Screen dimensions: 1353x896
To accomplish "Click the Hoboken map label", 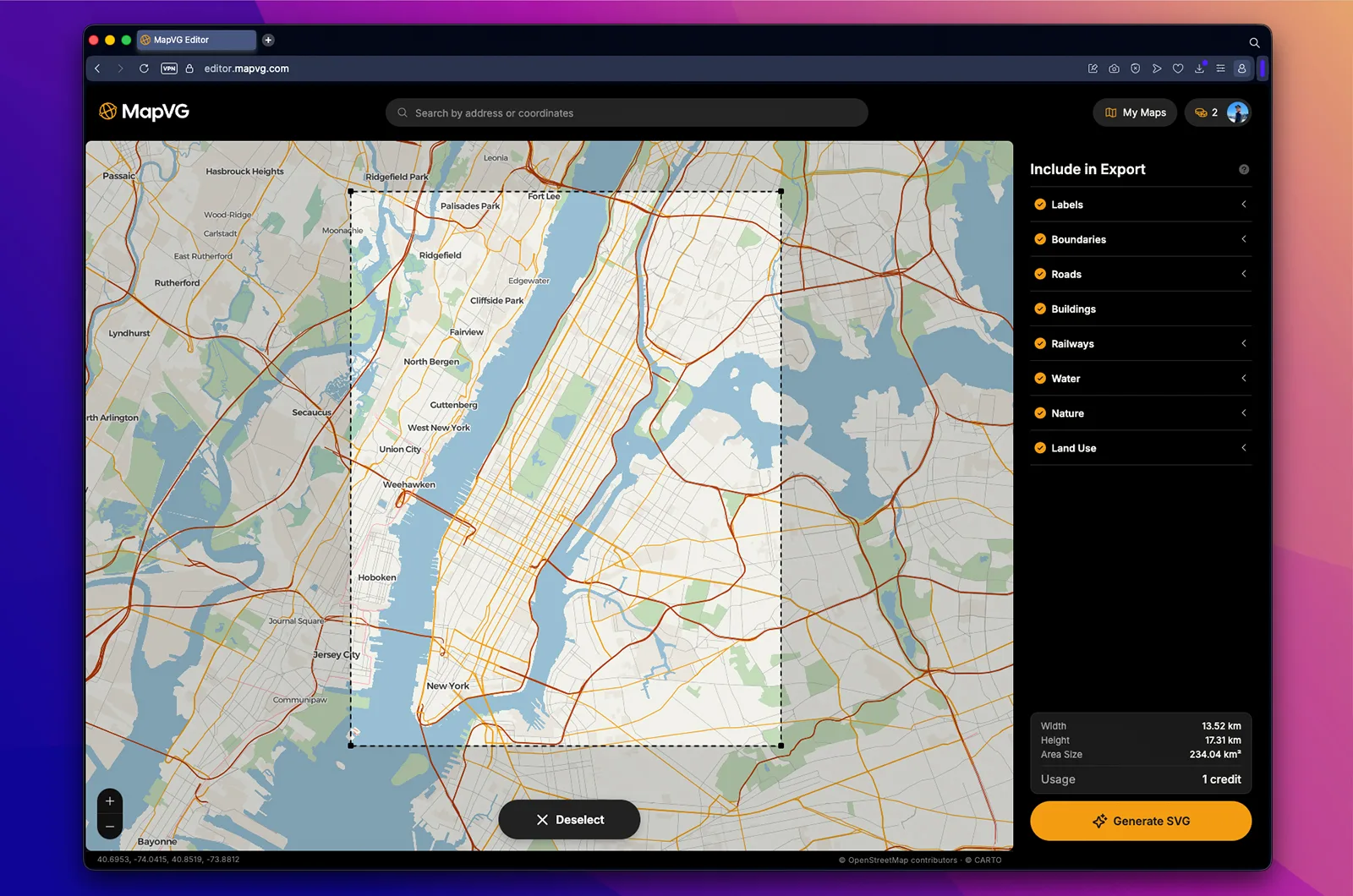I will click(377, 578).
